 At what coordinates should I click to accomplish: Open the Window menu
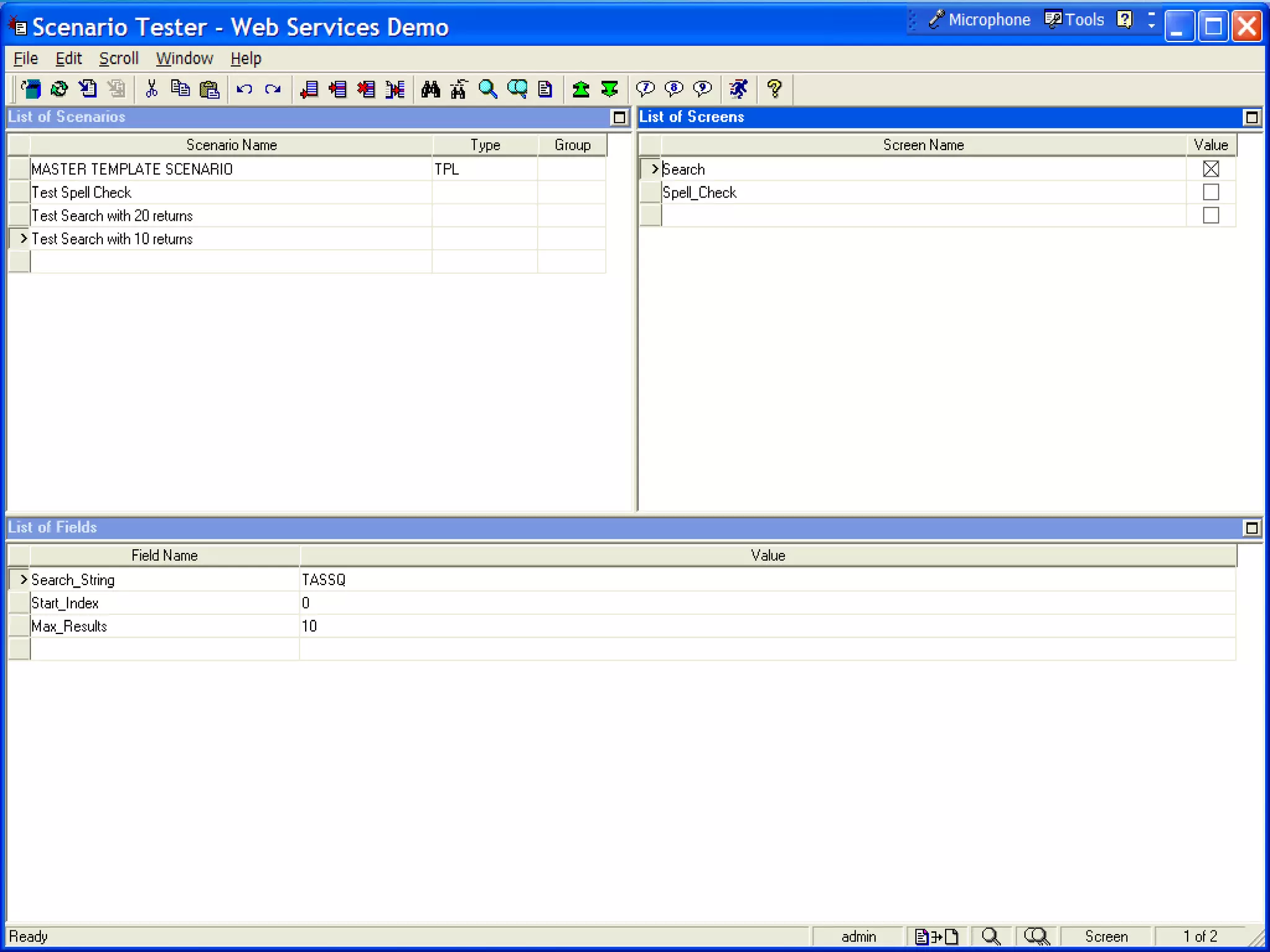tap(184, 58)
